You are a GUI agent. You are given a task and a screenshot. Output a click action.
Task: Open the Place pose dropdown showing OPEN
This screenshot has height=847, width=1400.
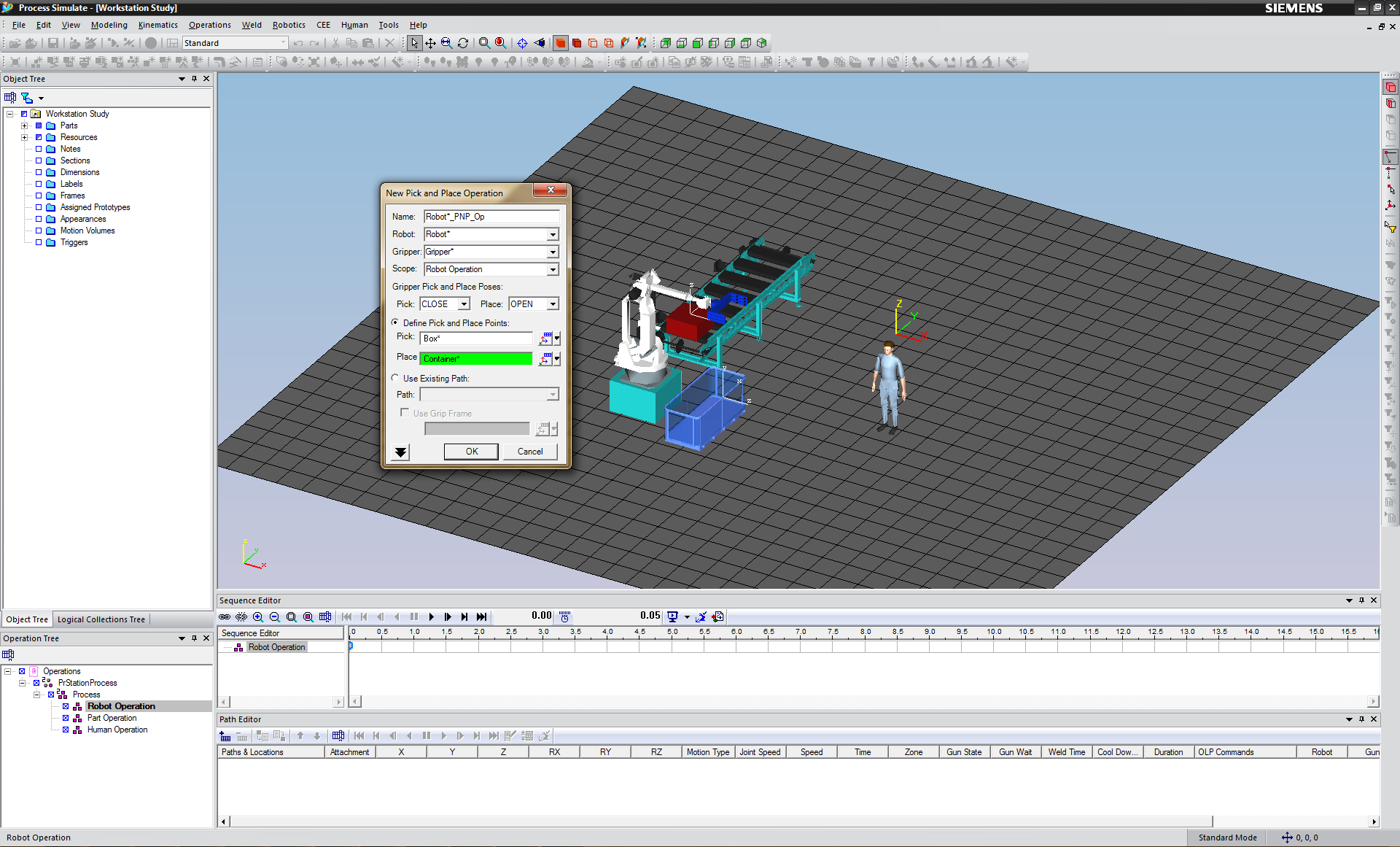point(553,304)
